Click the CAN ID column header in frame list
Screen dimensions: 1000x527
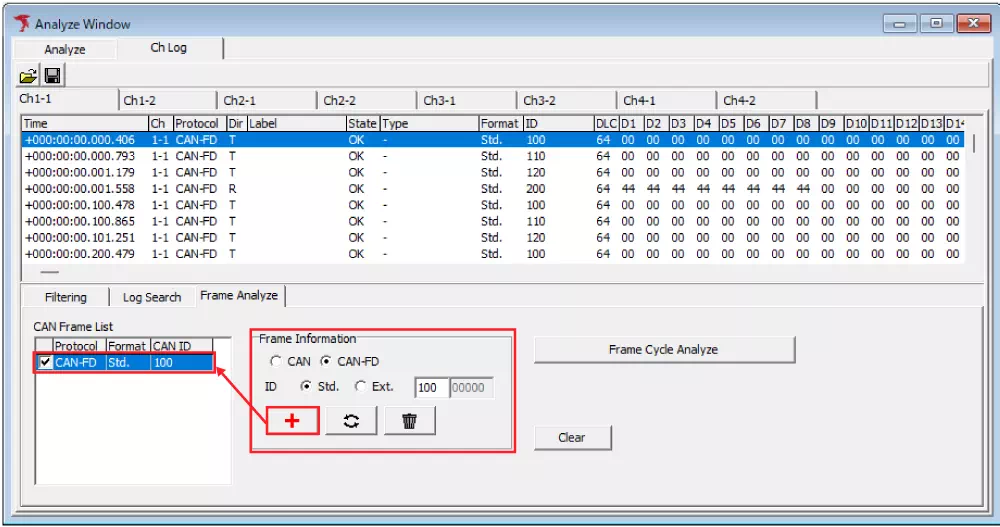[x=182, y=346]
